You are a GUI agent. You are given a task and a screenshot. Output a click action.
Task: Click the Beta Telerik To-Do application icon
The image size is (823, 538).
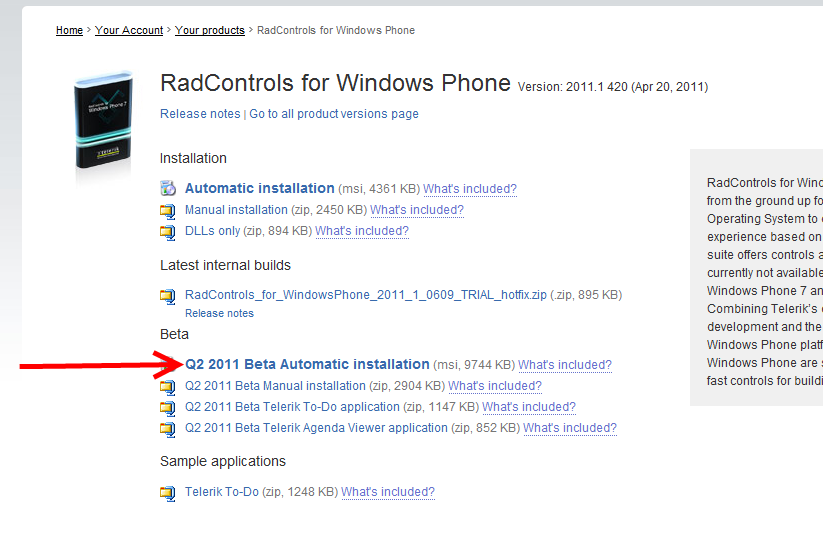[168, 408]
